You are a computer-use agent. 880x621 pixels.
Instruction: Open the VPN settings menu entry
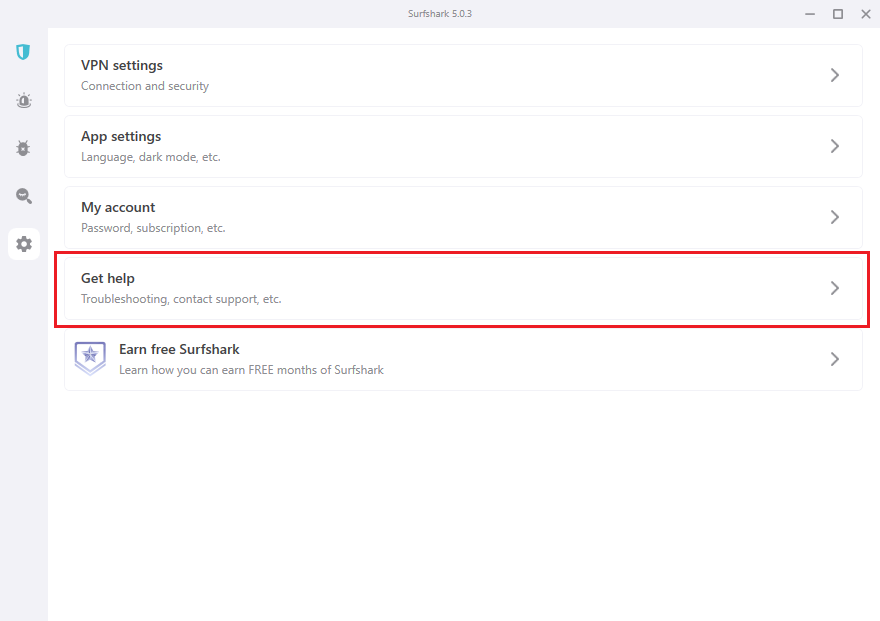tap(122, 66)
